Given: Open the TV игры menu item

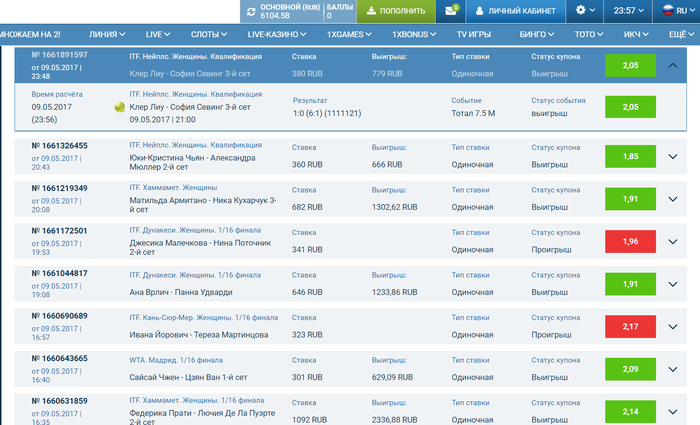Looking at the screenshot, I should [474, 34].
